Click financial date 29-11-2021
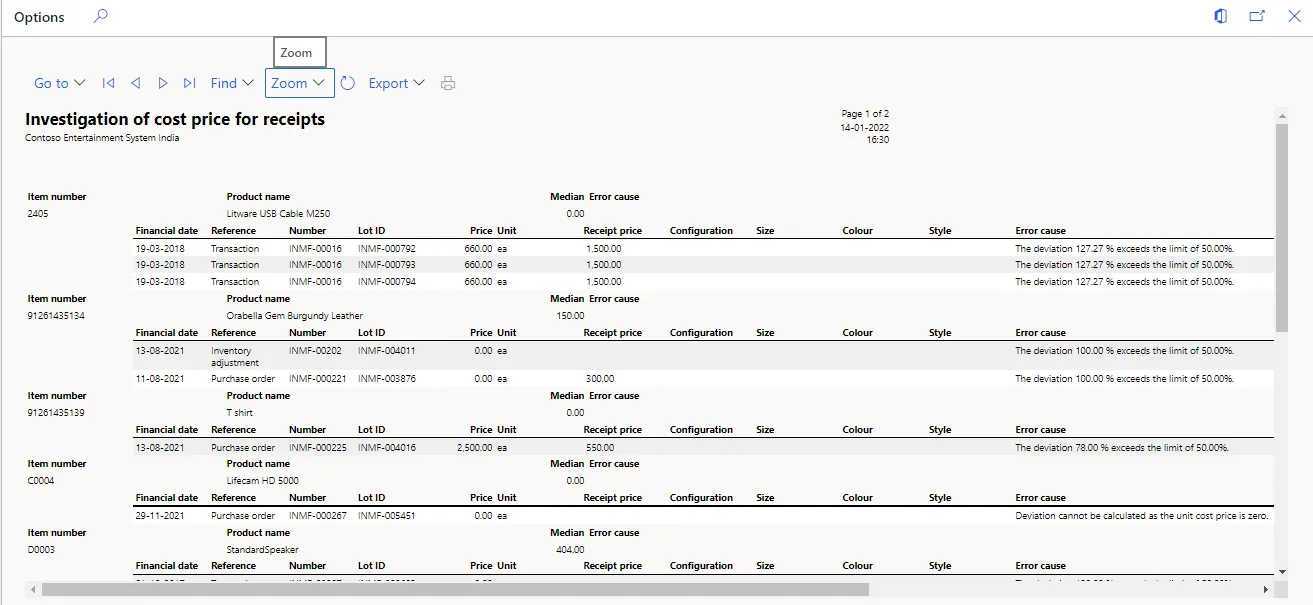This screenshot has height=605, width=1313. pos(160,515)
